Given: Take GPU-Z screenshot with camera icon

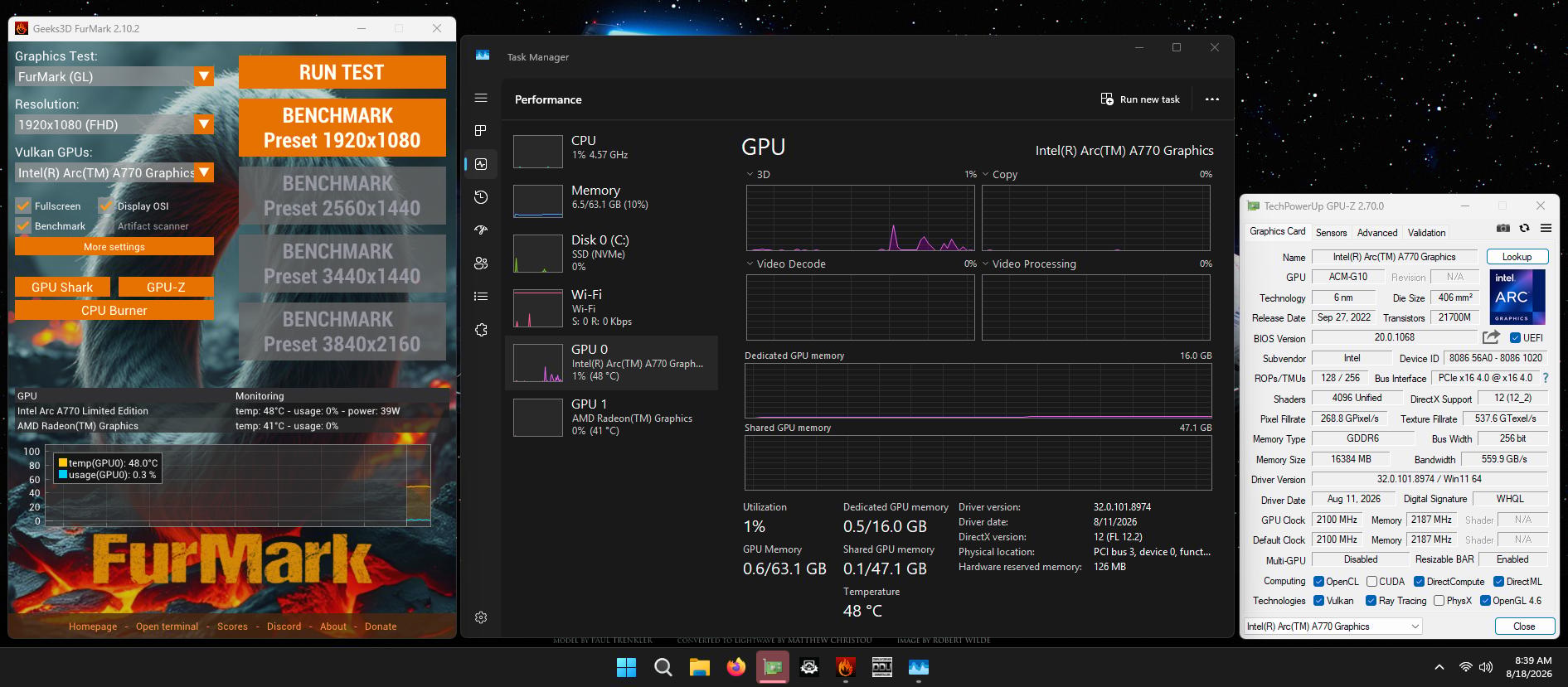Looking at the screenshot, I should 1503,229.
